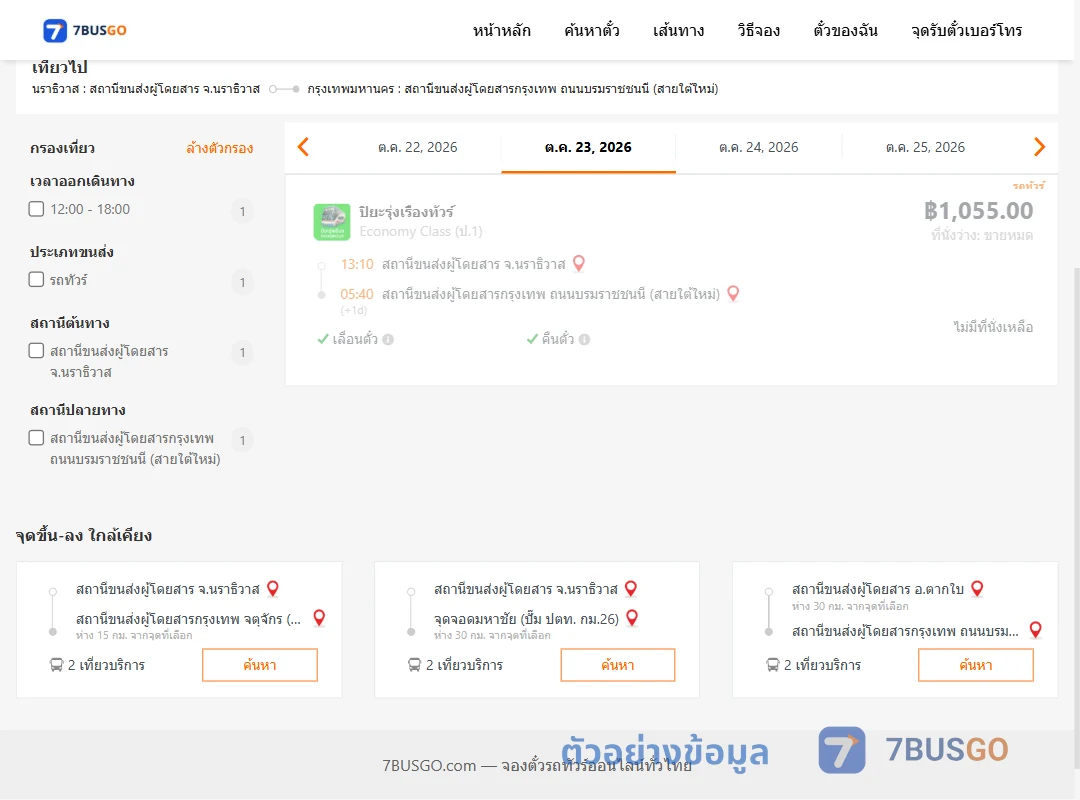Click the footer 7BUSGO logo
This screenshot has width=1080, height=800.
pyautogui.click(x=914, y=750)
